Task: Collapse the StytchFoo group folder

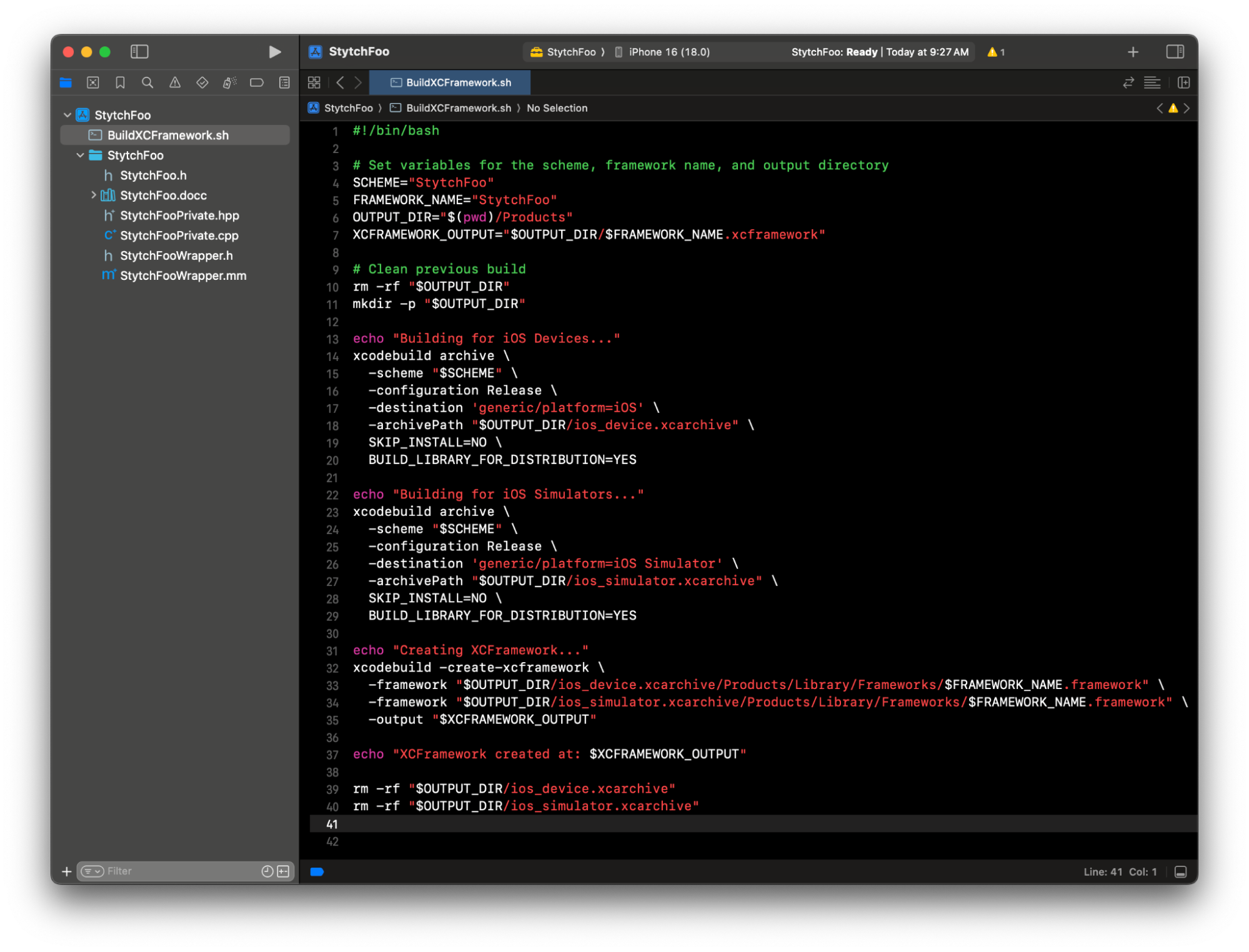Action: coord(80,155)
